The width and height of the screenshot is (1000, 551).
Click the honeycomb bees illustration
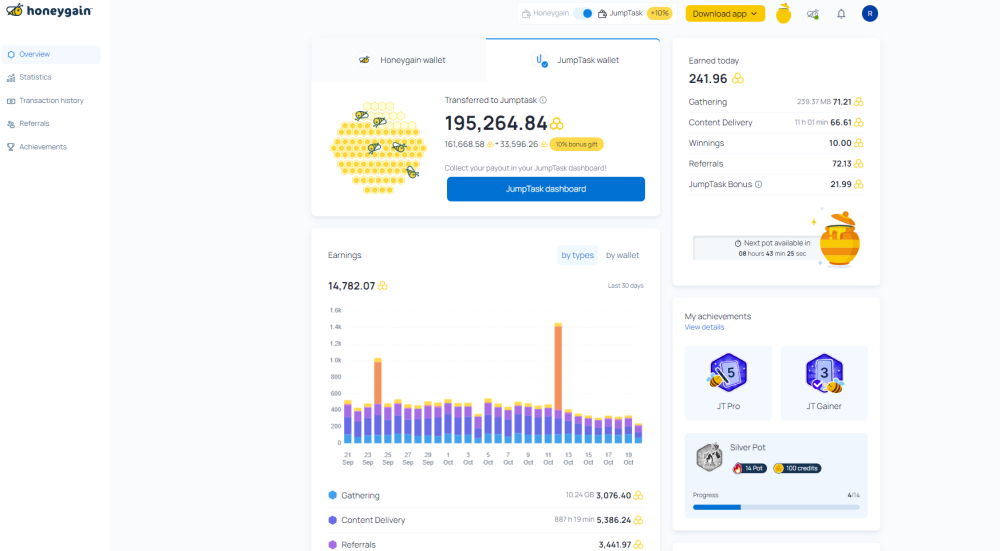tap(378, 147)
